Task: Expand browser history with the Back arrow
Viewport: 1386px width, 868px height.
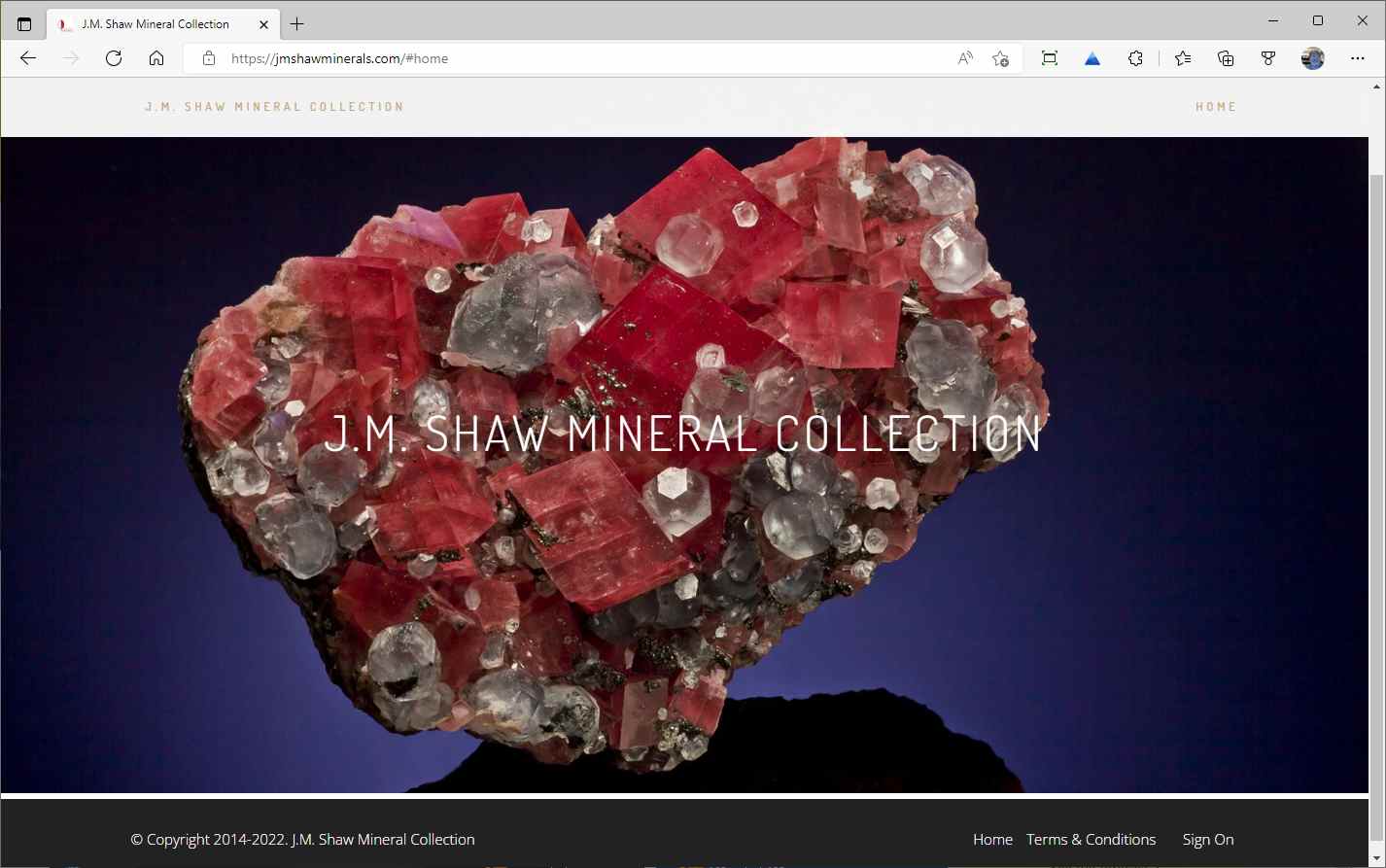Action: [27, 58]
